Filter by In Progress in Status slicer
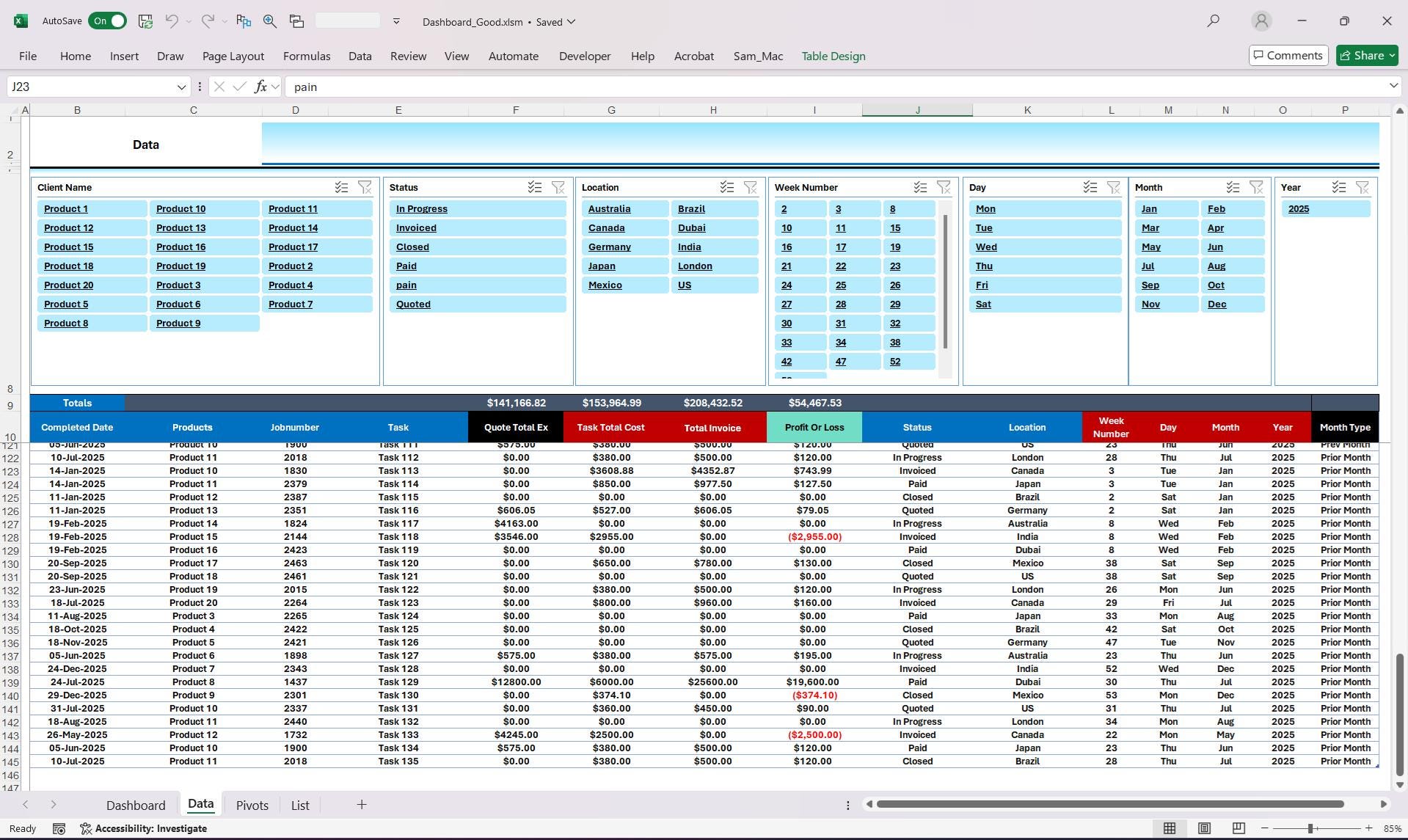 [x=478, y=209]
